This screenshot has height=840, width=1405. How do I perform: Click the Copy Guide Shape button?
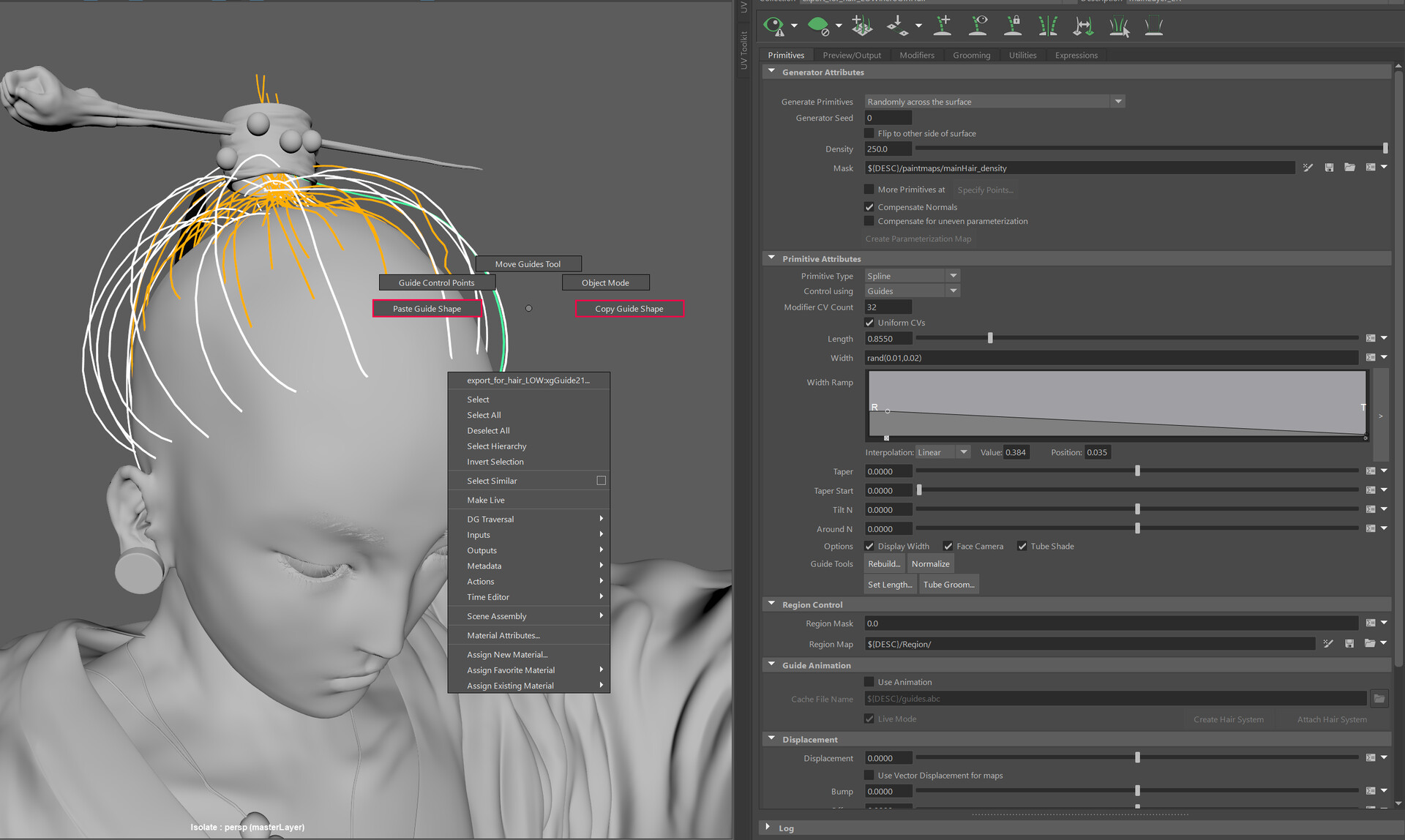629,309
